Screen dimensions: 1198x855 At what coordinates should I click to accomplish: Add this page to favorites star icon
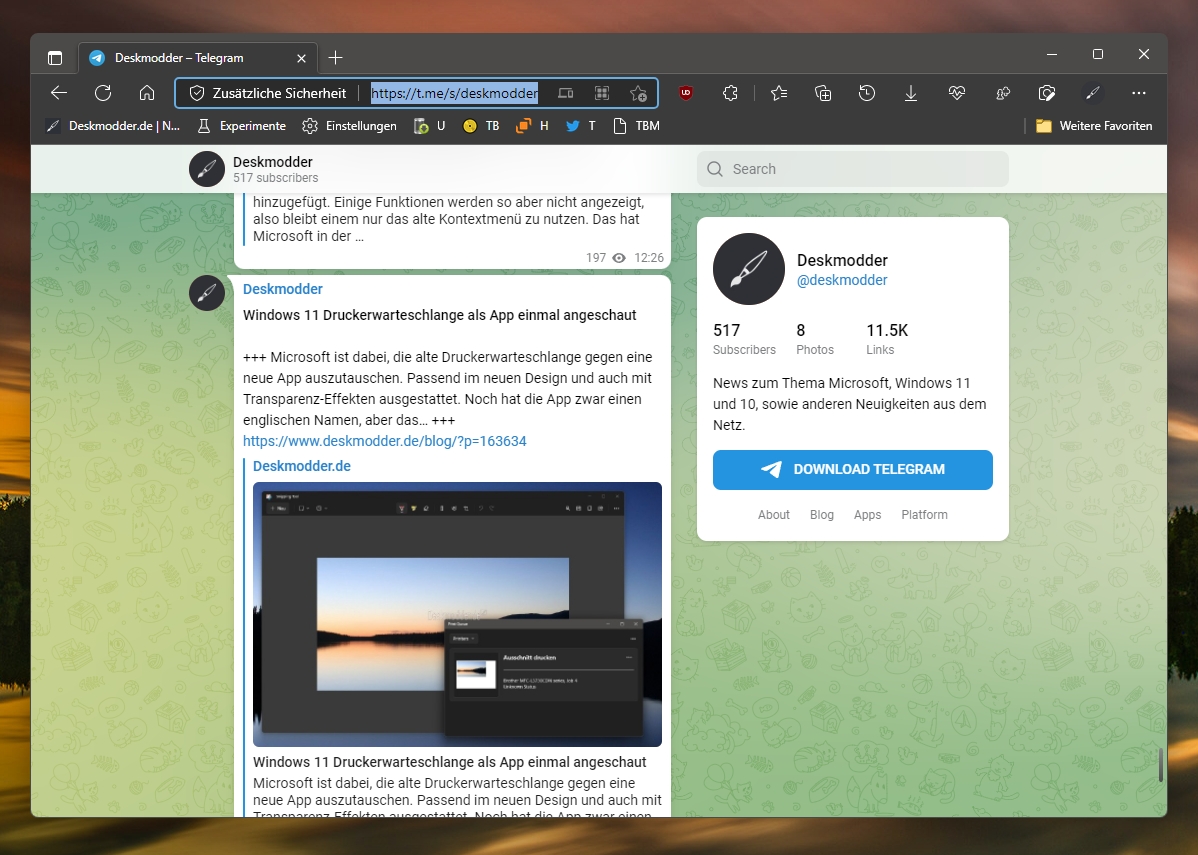[x=638, y=93]
